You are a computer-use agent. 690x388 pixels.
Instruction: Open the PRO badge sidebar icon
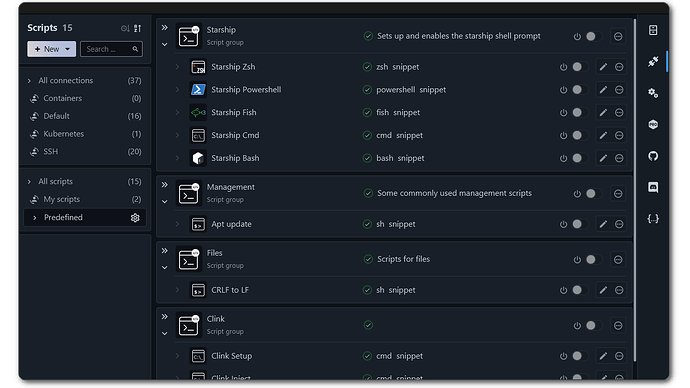(653, 124)
